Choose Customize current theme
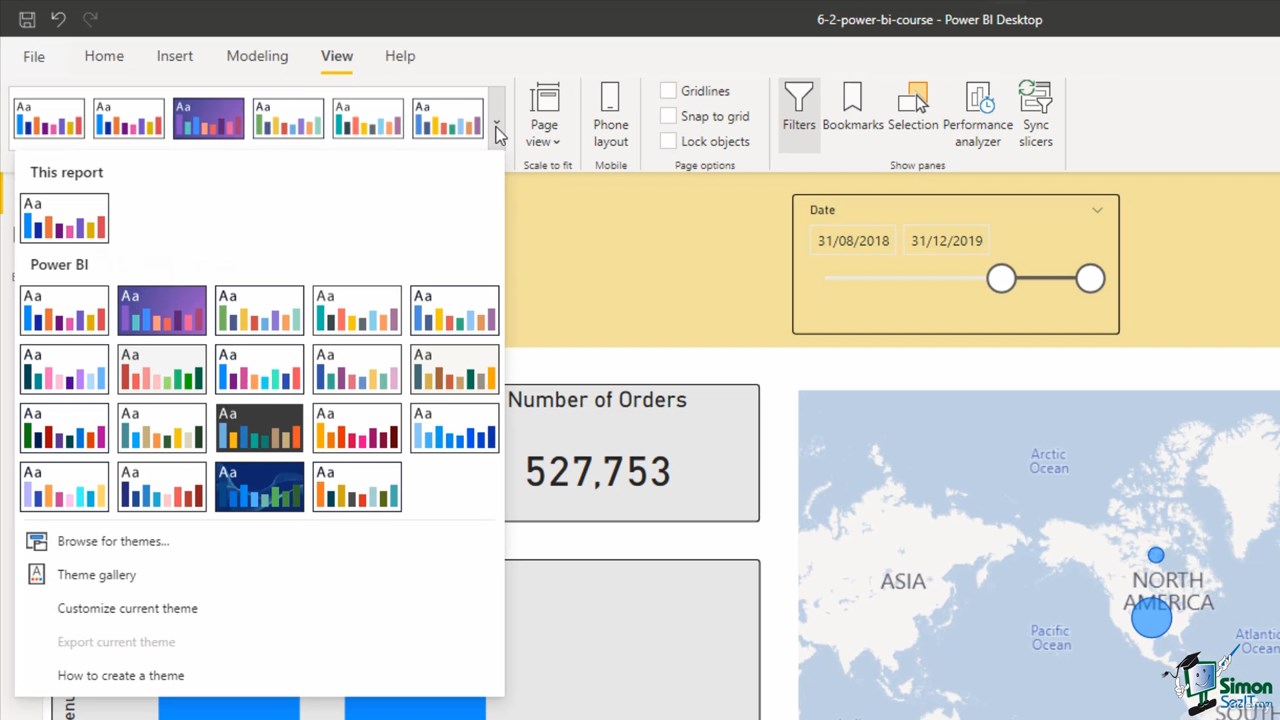1280x720 pixels. tap(127, 608)
